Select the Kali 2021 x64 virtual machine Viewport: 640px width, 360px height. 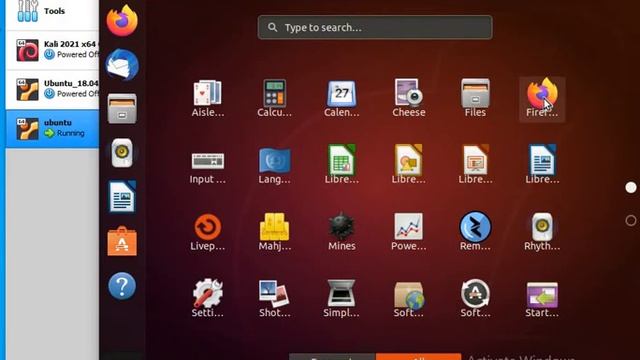[52, 49]
